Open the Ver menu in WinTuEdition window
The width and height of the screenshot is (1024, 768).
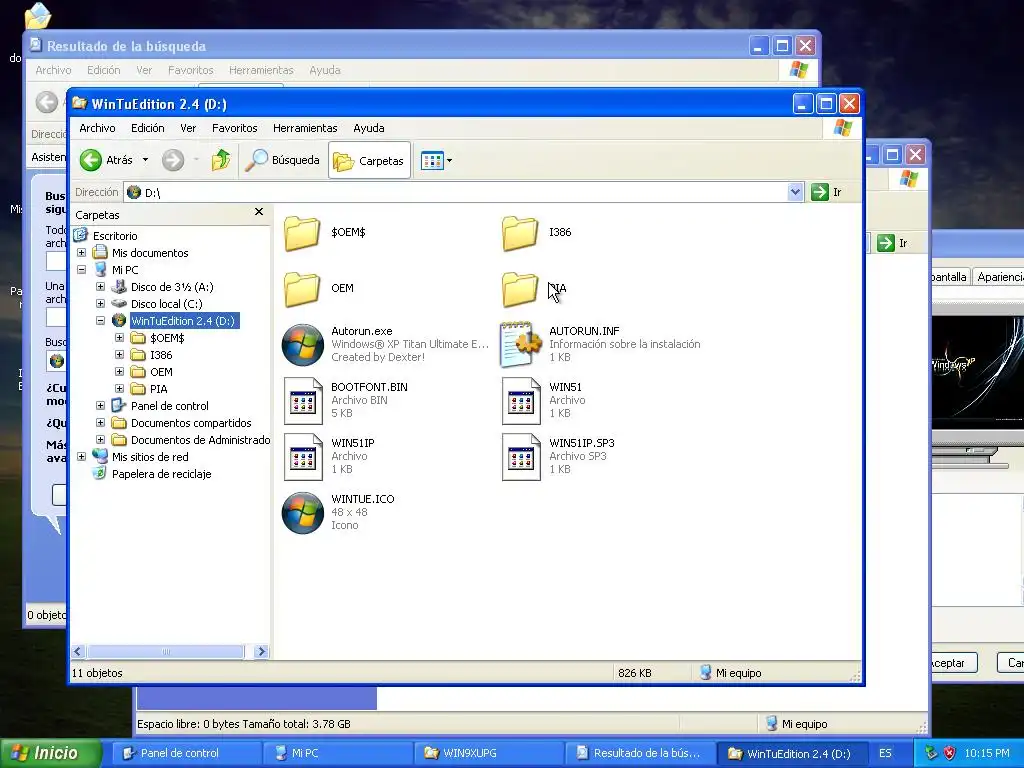pyautogui.click(x=188, y=128)
